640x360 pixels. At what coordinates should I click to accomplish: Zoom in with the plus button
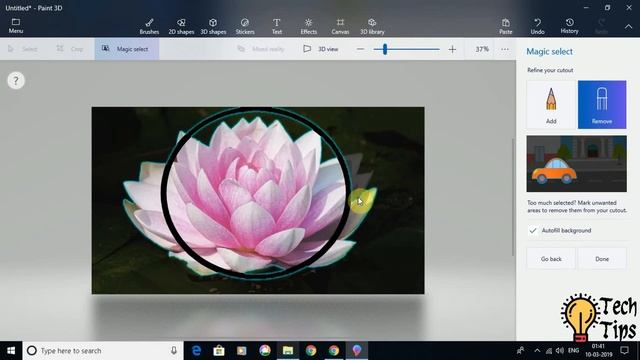tap(452, 49)
